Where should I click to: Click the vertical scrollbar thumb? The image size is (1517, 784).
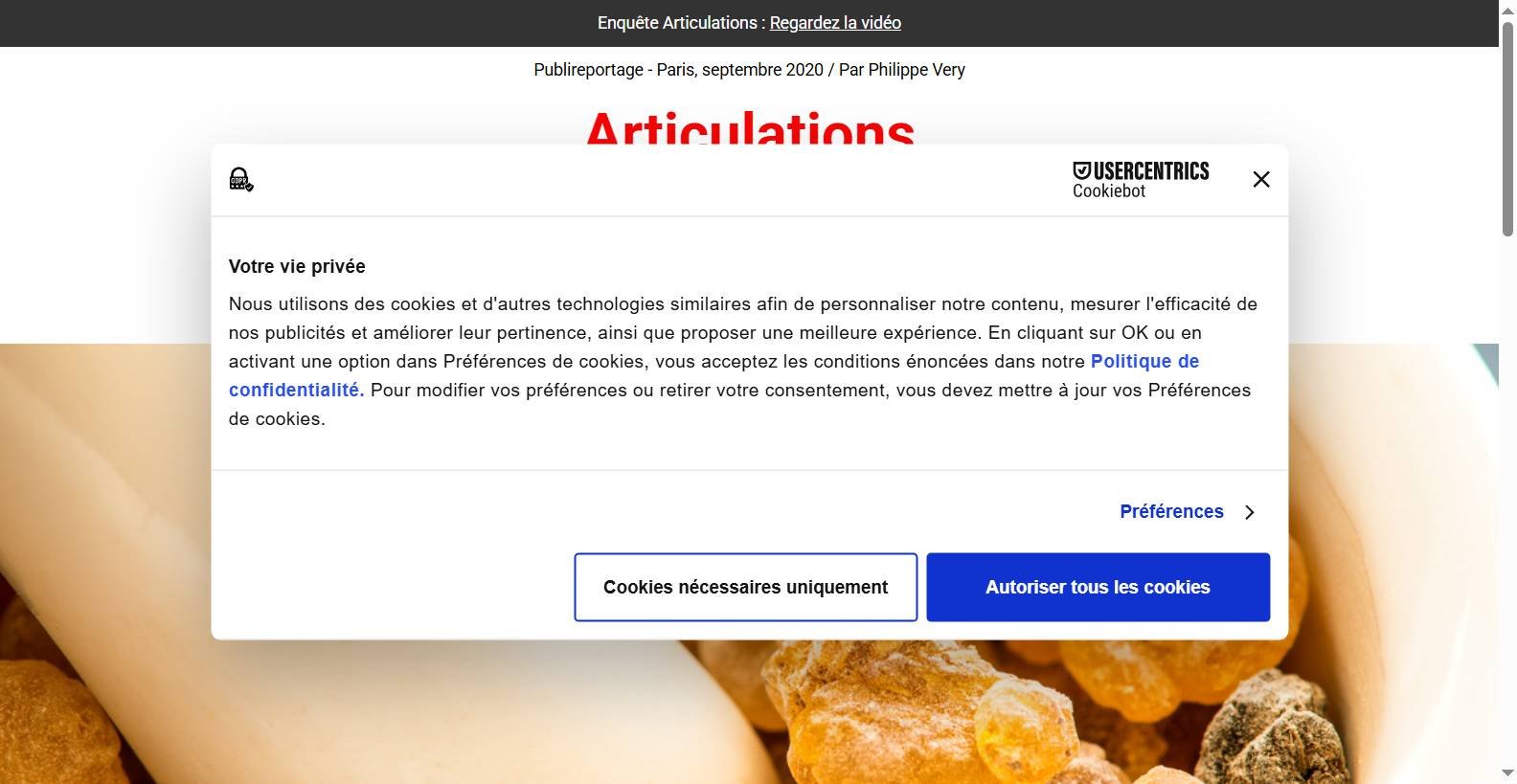pos(1507,126)
